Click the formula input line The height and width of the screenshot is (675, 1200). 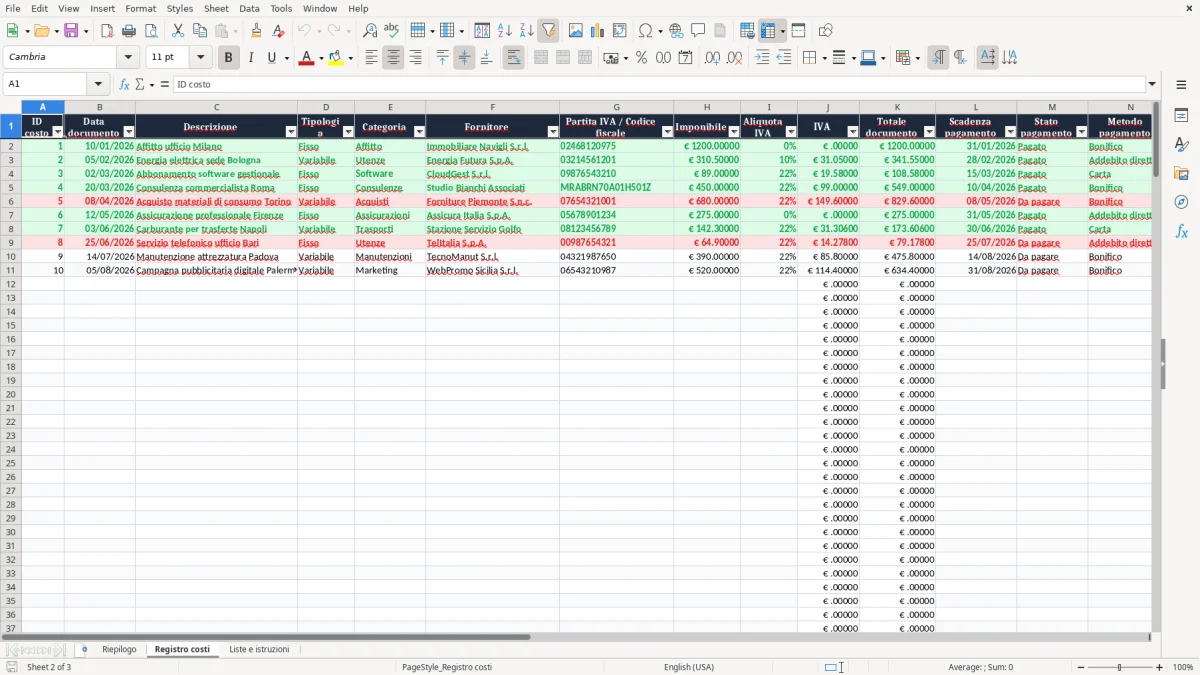(x=658, y=84)
